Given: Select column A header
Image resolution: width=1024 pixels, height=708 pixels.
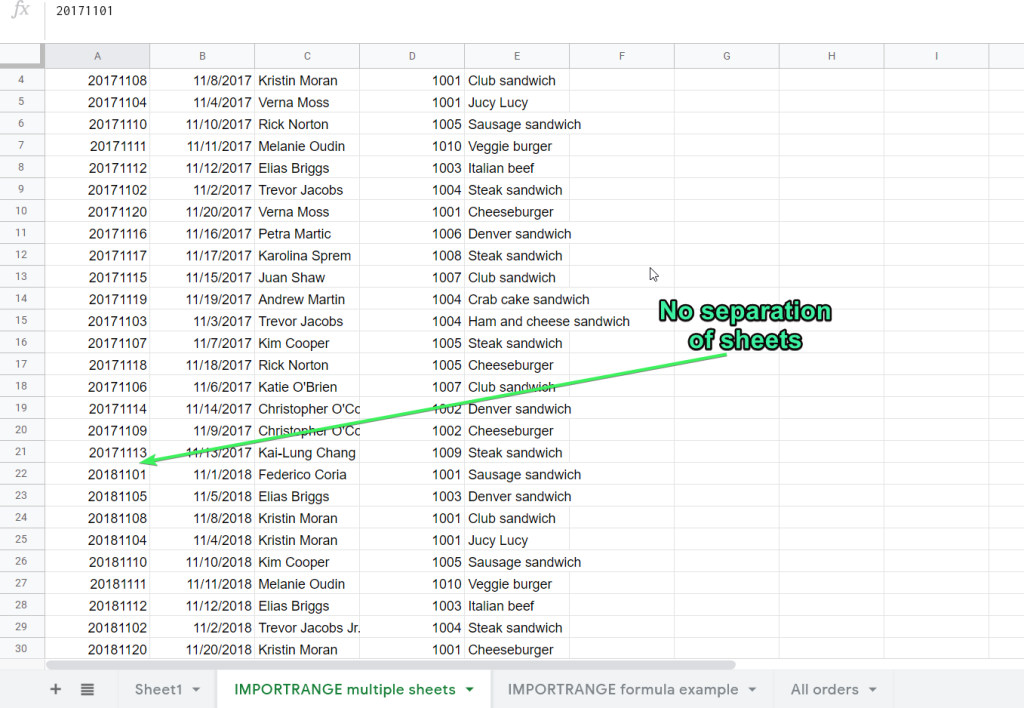Looking at the screenshot, I should (x=97, y=56).
